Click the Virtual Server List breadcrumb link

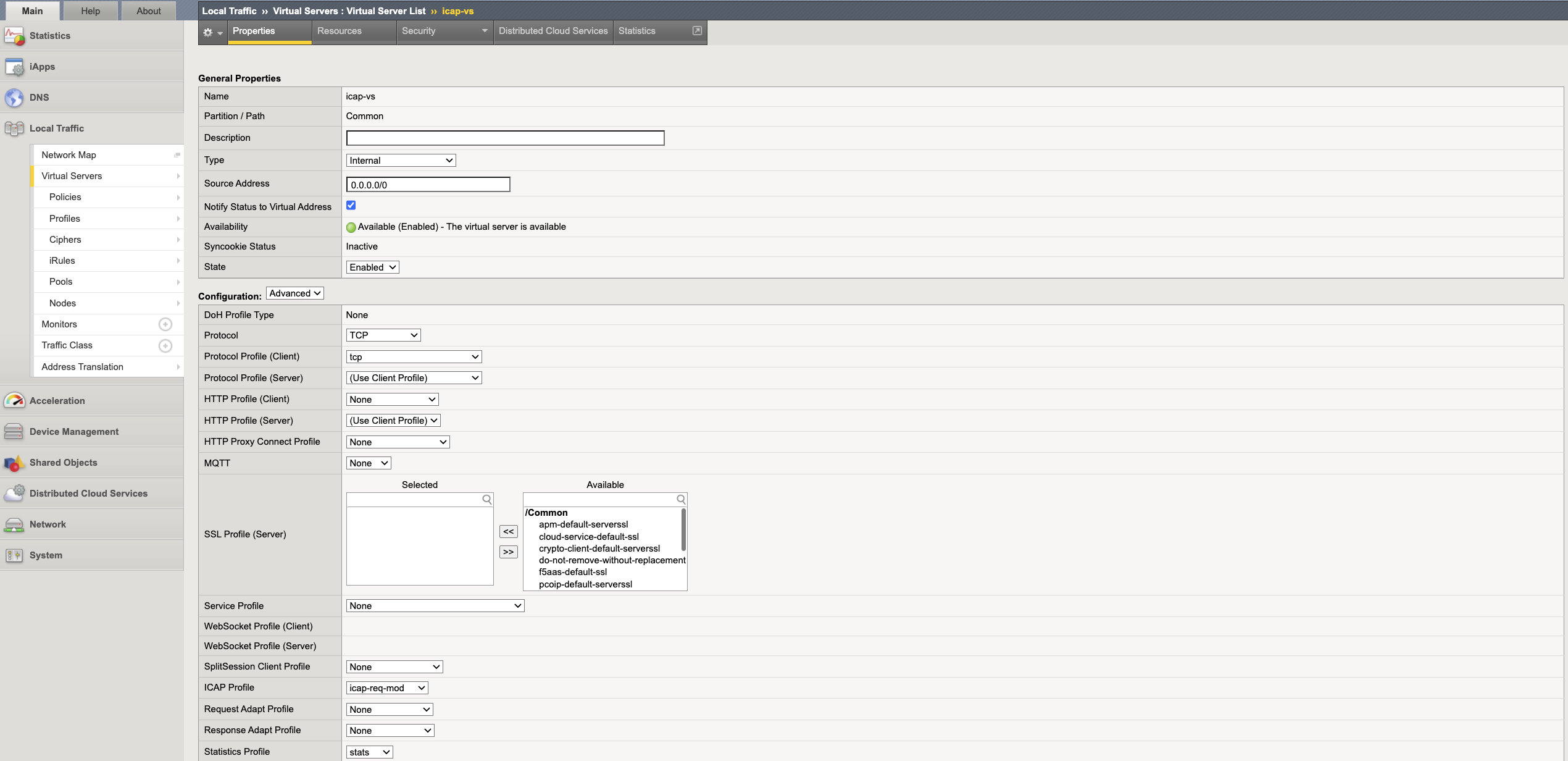(386, 11)
